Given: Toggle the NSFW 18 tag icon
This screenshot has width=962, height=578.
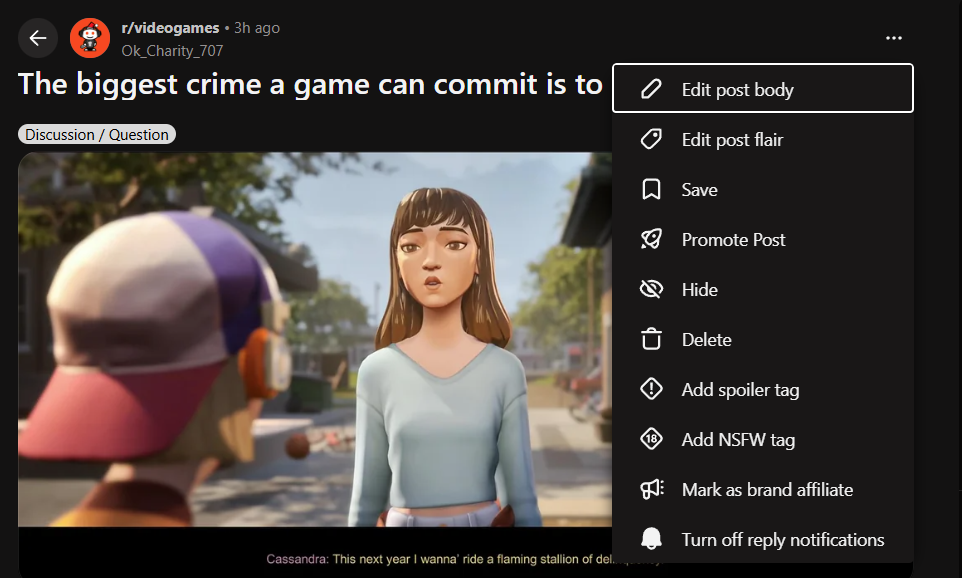Looking at the screenshot, I should click(x=651, y=439).
